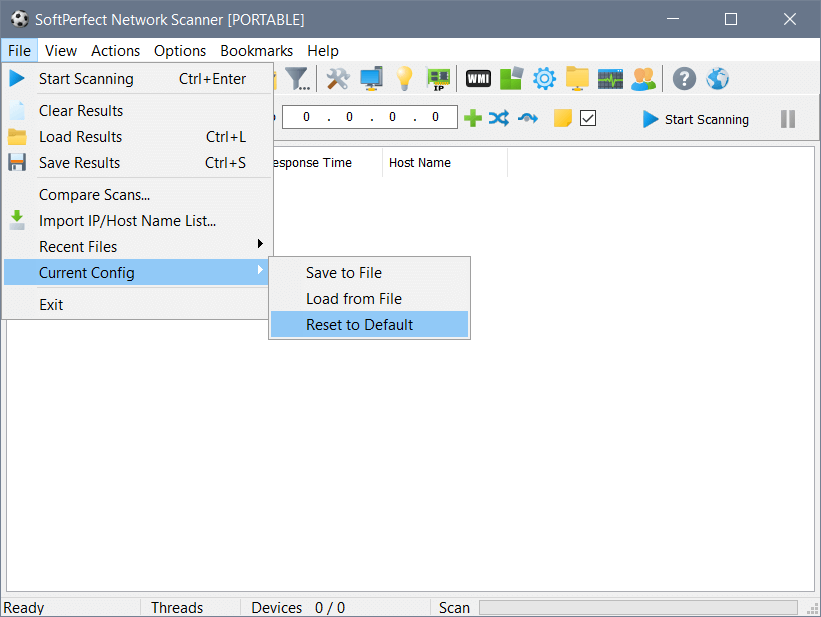Expand the Current Config submenu arrow
Screen dimensions: 821x617
[260, 270]
